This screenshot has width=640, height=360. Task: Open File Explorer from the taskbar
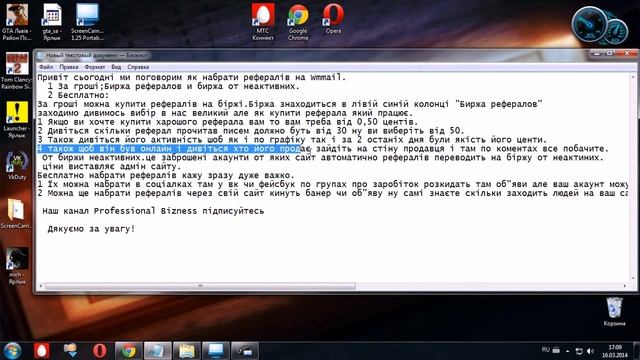[x=187, y=351]
